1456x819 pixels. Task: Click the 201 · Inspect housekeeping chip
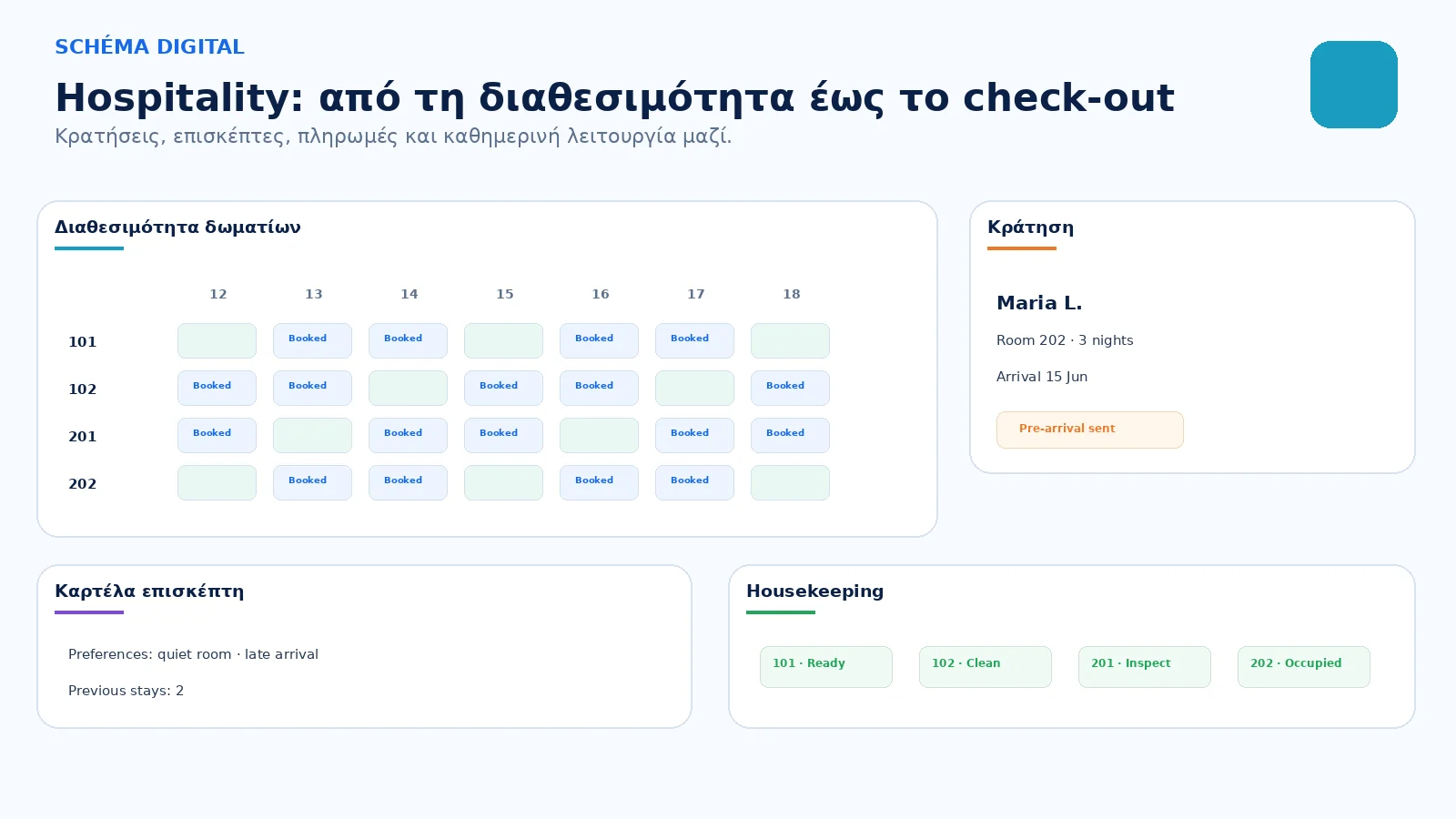tap(1145, 667)
